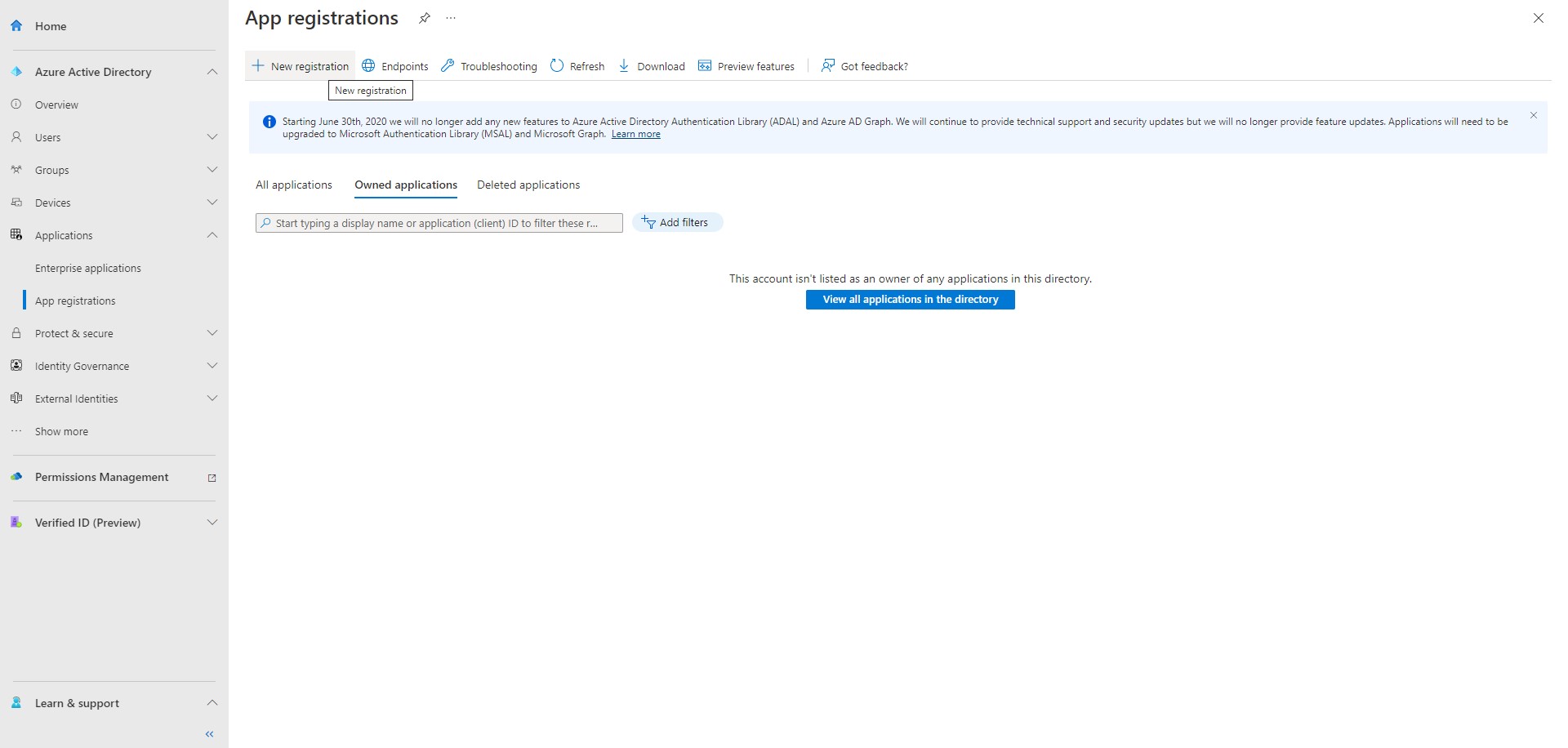Expand Verified ID (Preview)
This screenshot has height=748, width=1568.
tap(212, 522)
